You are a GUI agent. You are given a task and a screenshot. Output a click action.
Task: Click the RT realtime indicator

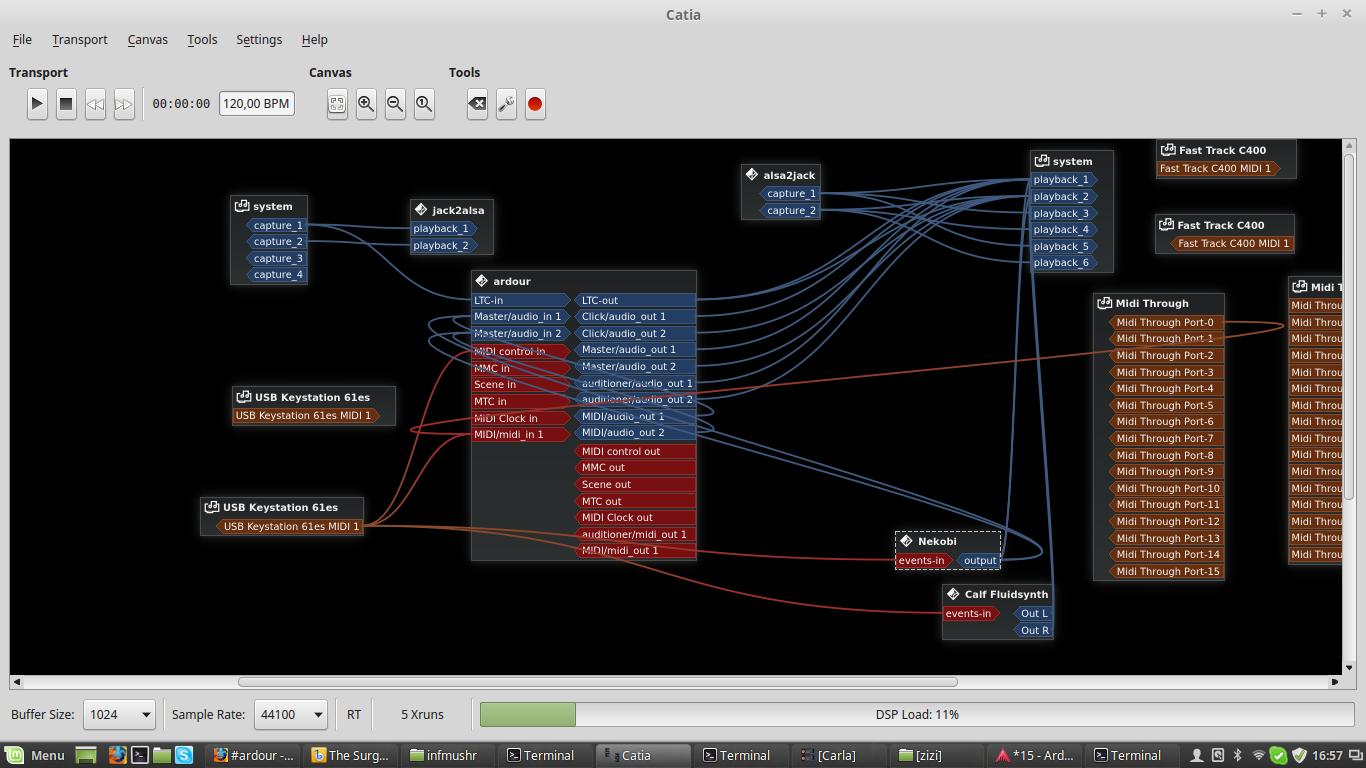pos(354,714)
